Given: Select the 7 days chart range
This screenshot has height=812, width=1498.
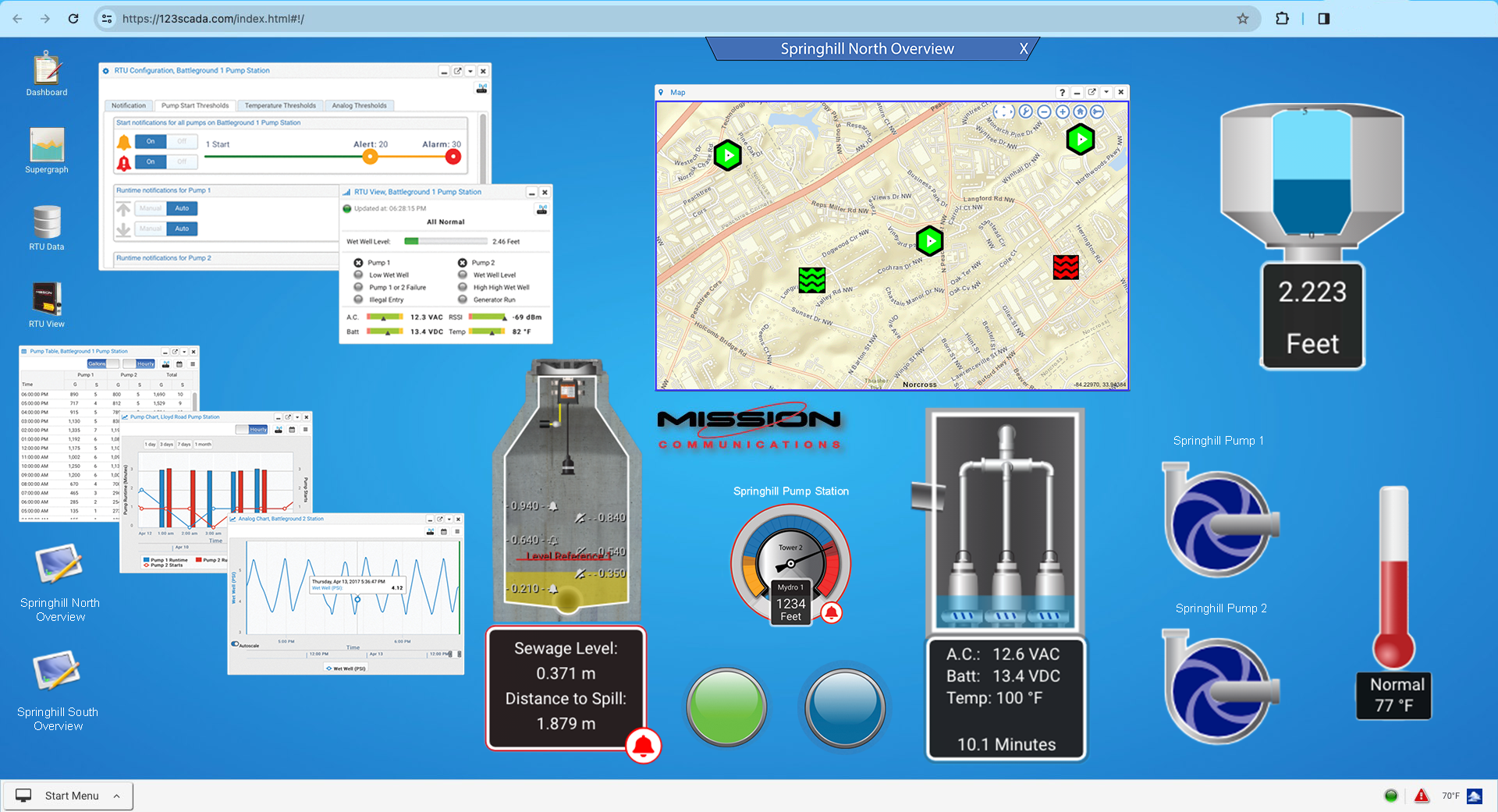Looking at the screenshot, I should (x=184, y=445).
